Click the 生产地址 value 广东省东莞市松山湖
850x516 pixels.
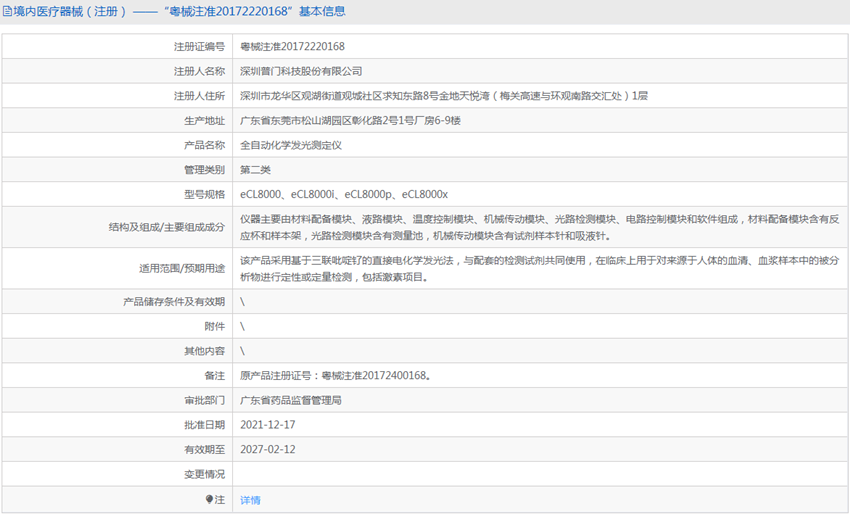[350, 120]
